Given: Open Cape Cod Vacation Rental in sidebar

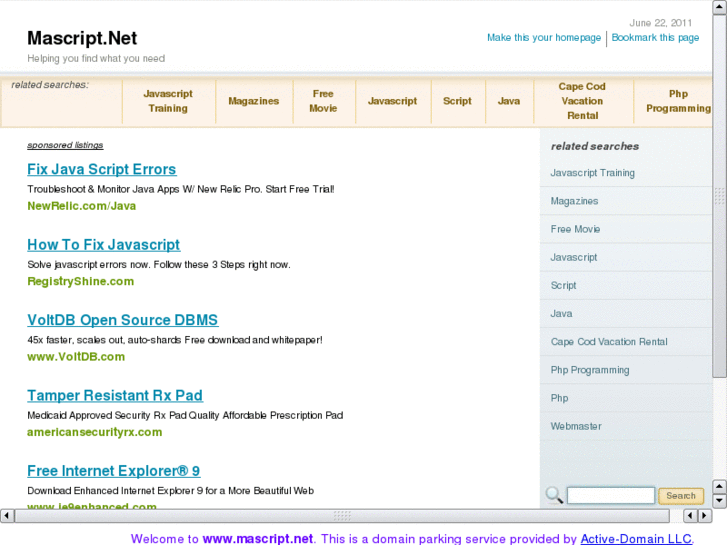Looking at the screenshot, I should [x=609, y=342].
